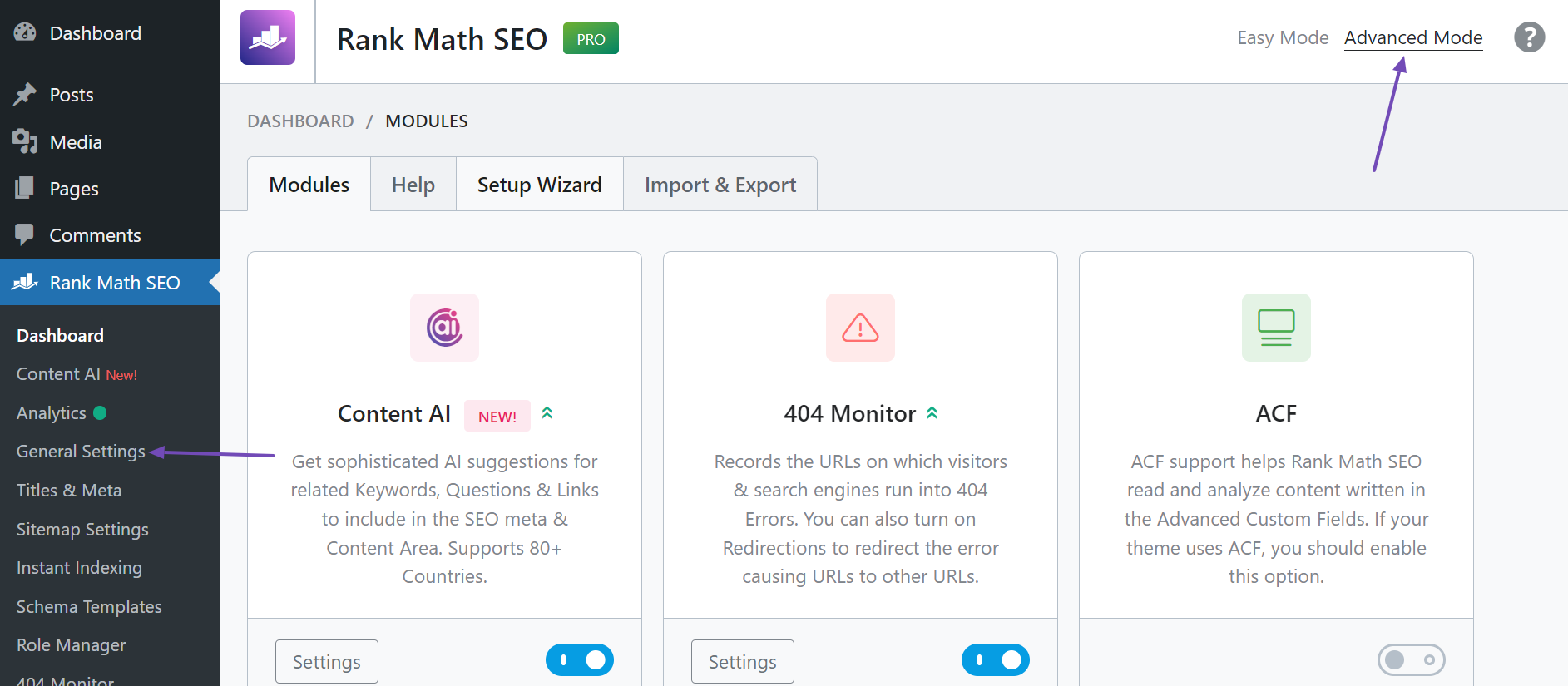This screenshot has height=686, width=1568.
Task: Switch to the Modules tab
Action: [309, 185]
